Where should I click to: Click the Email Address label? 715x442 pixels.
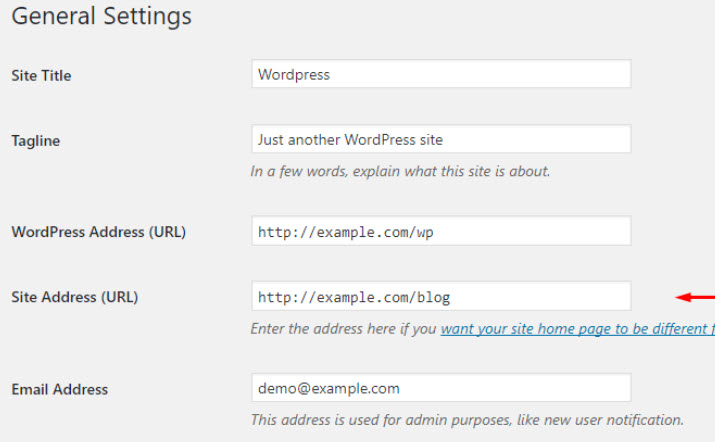click(x=60, y=389)
